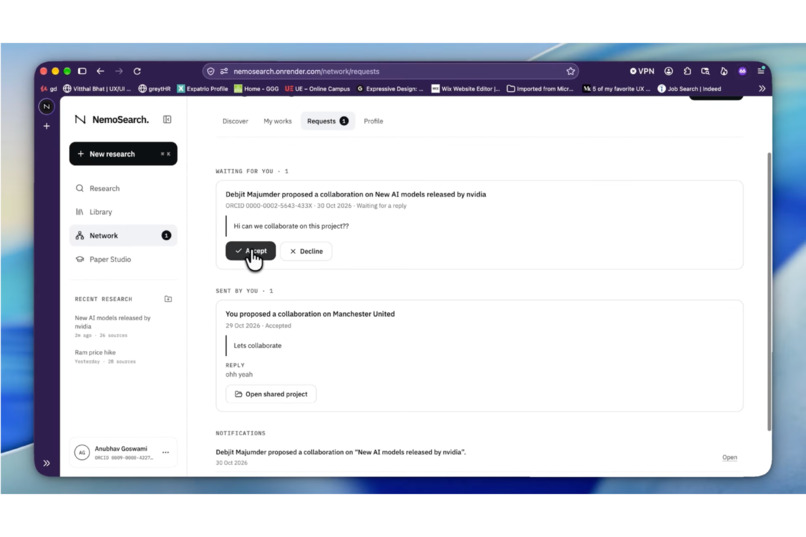
Task: Switch to the My works tab
Action: pyautogui.click(x=278, y=121)
